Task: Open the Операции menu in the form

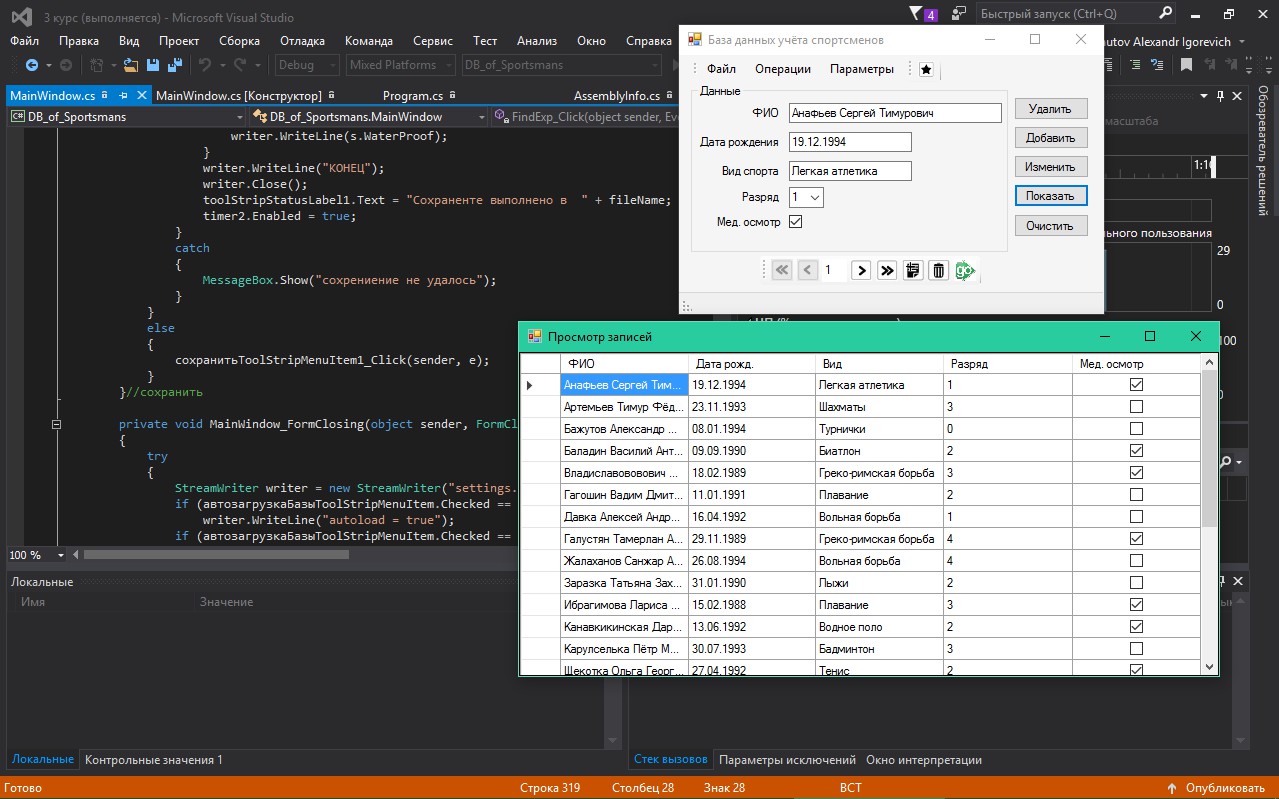Action: pyautogui.click(x=782, y=70)
